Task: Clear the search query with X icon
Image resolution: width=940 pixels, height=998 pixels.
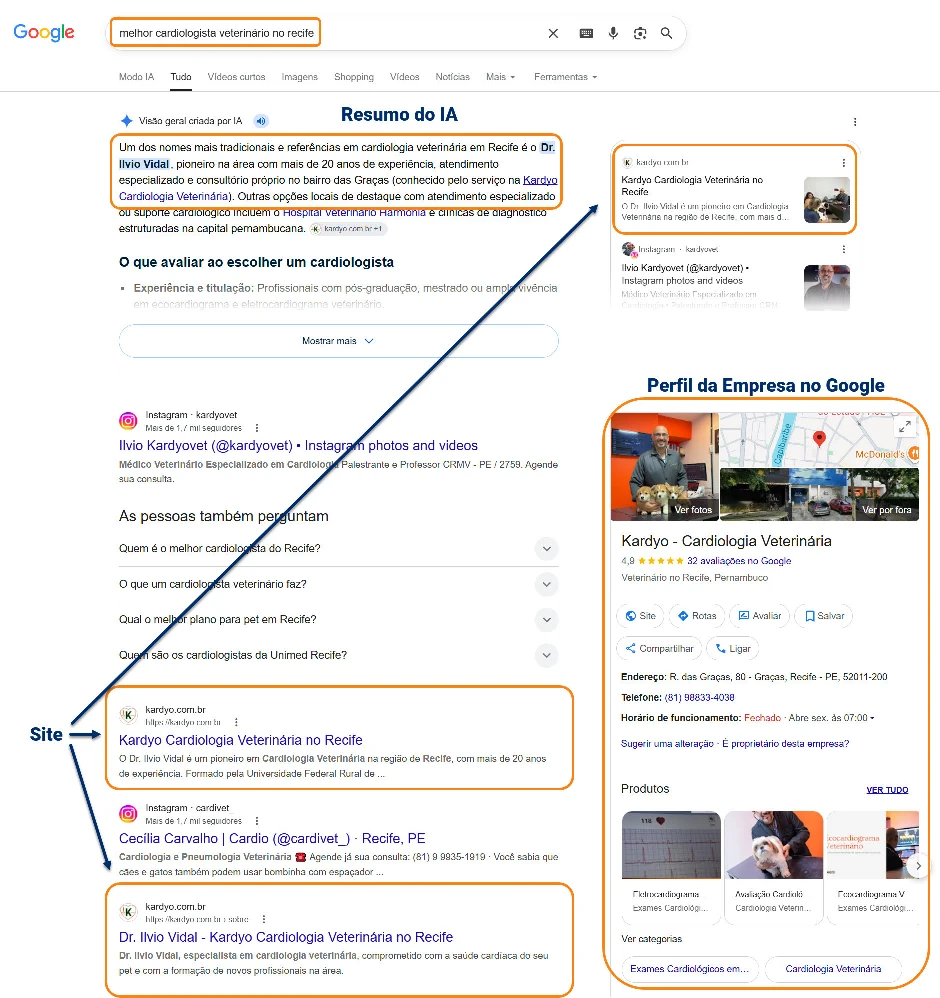Action: pyautogui.click(x=553, y=33)
